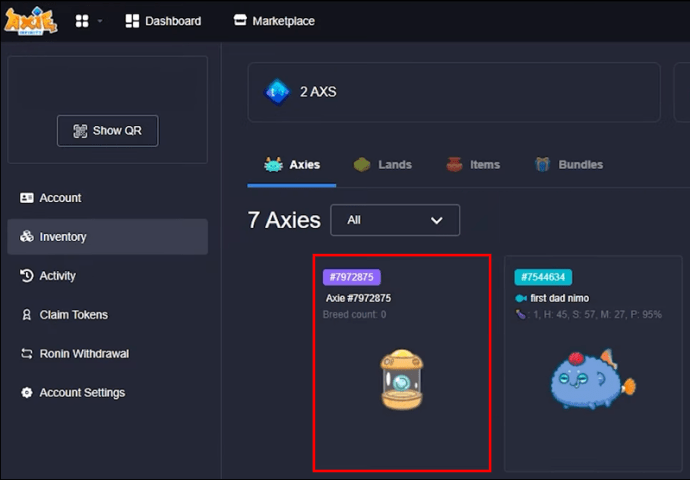Open Activity in the sidebar

coord(107,276)
